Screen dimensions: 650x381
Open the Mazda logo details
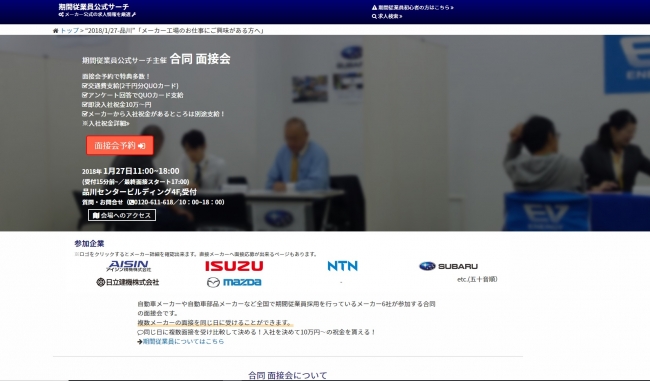click(234, 282)
